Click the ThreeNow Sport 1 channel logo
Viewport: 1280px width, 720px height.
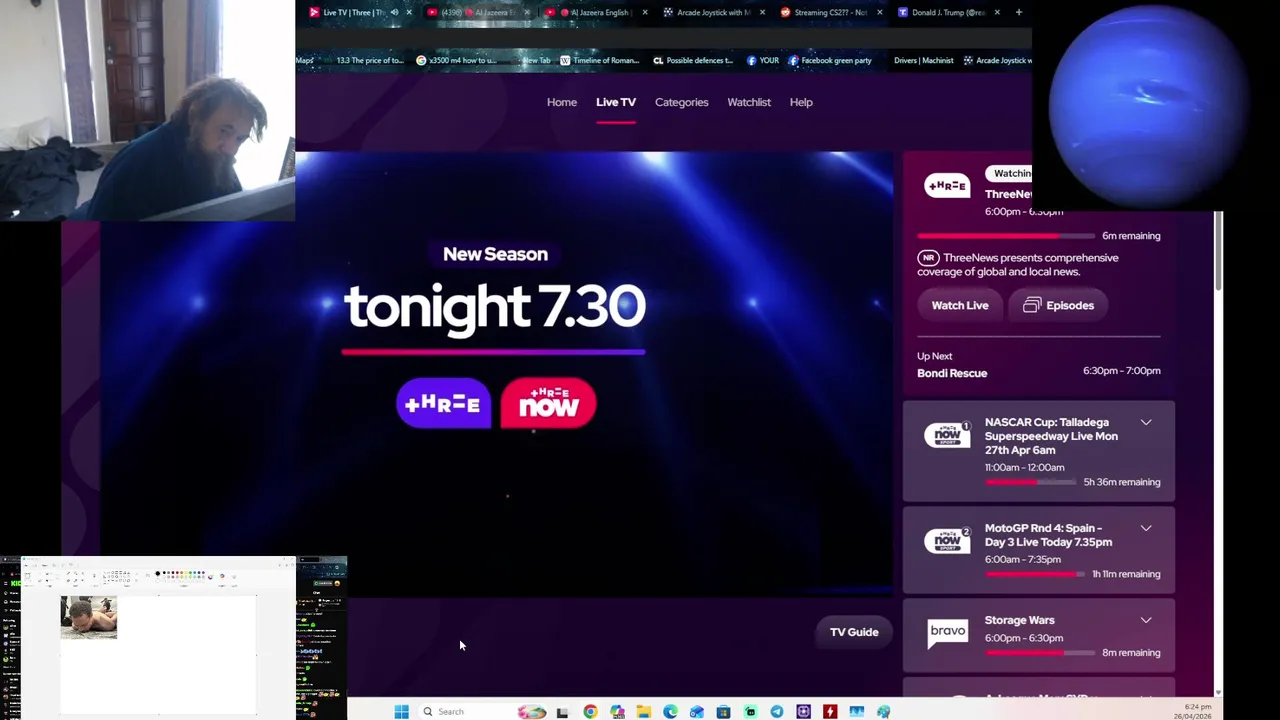tap(947, 435)
